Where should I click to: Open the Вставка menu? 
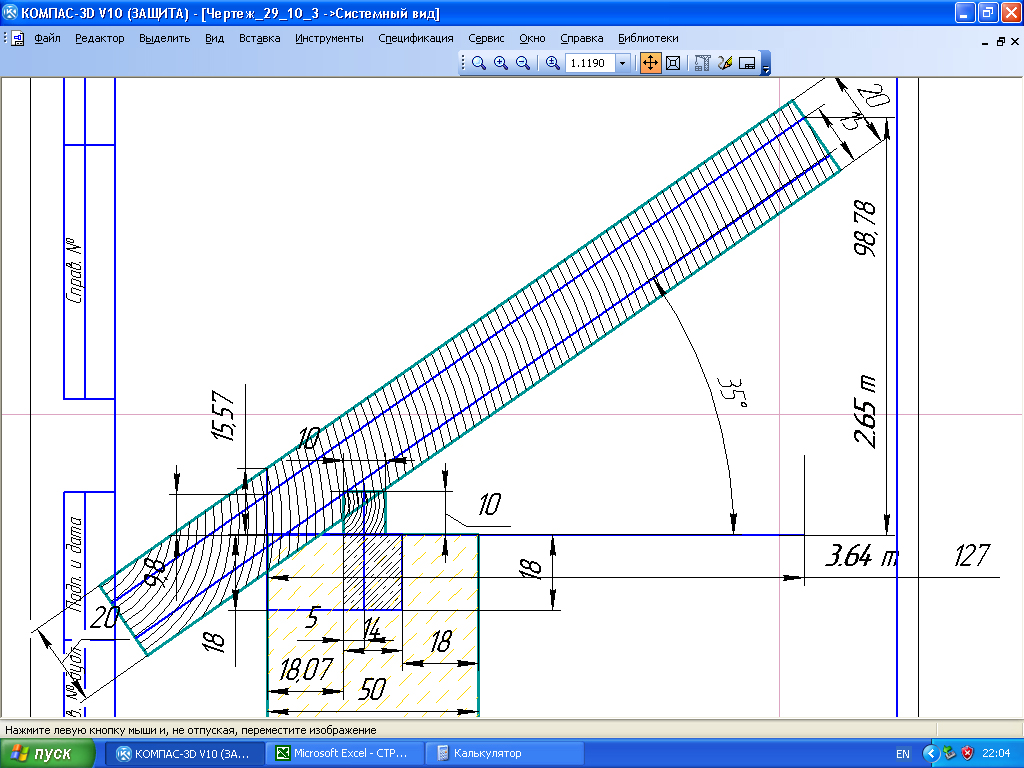259,39
